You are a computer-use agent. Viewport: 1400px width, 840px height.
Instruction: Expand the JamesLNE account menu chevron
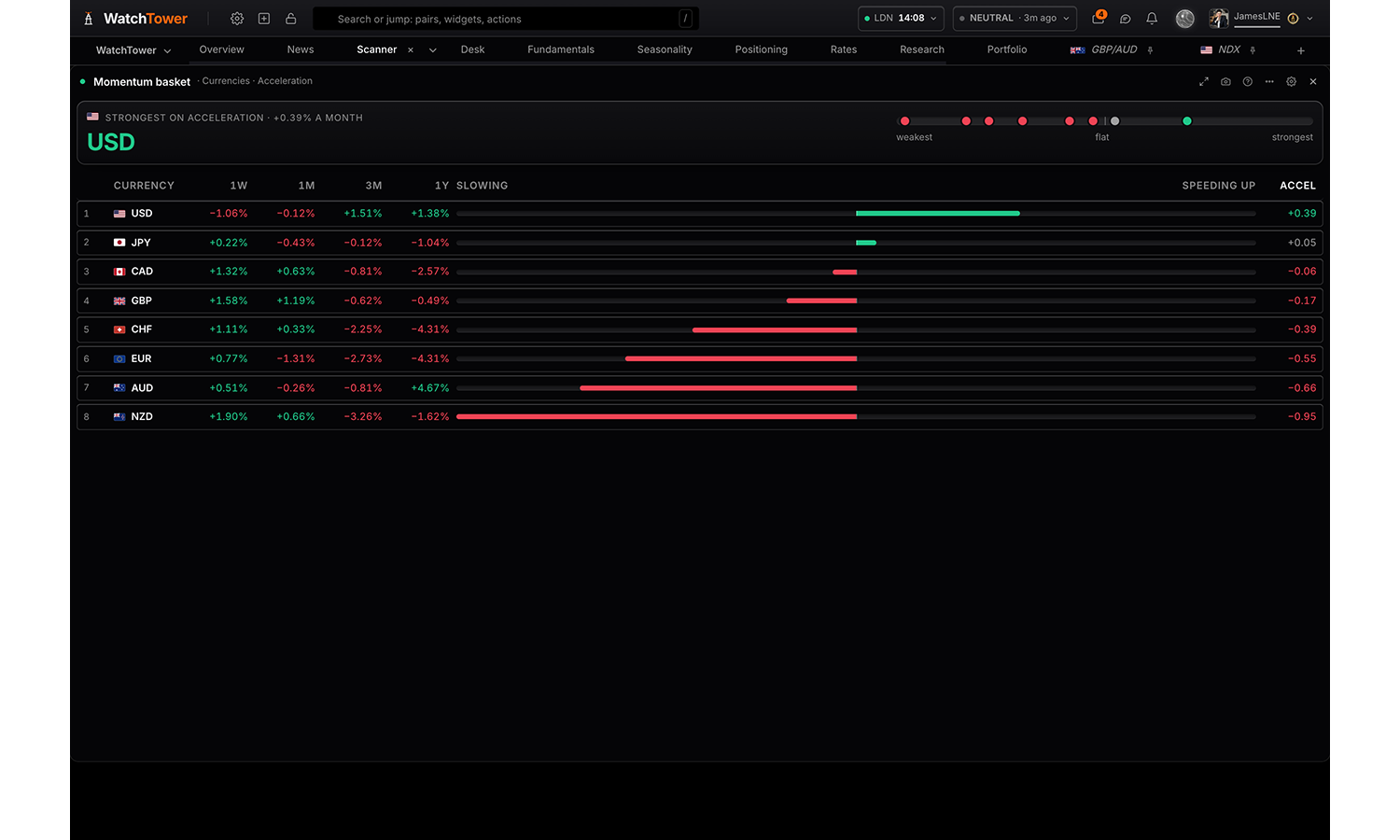coord(1310,19)
